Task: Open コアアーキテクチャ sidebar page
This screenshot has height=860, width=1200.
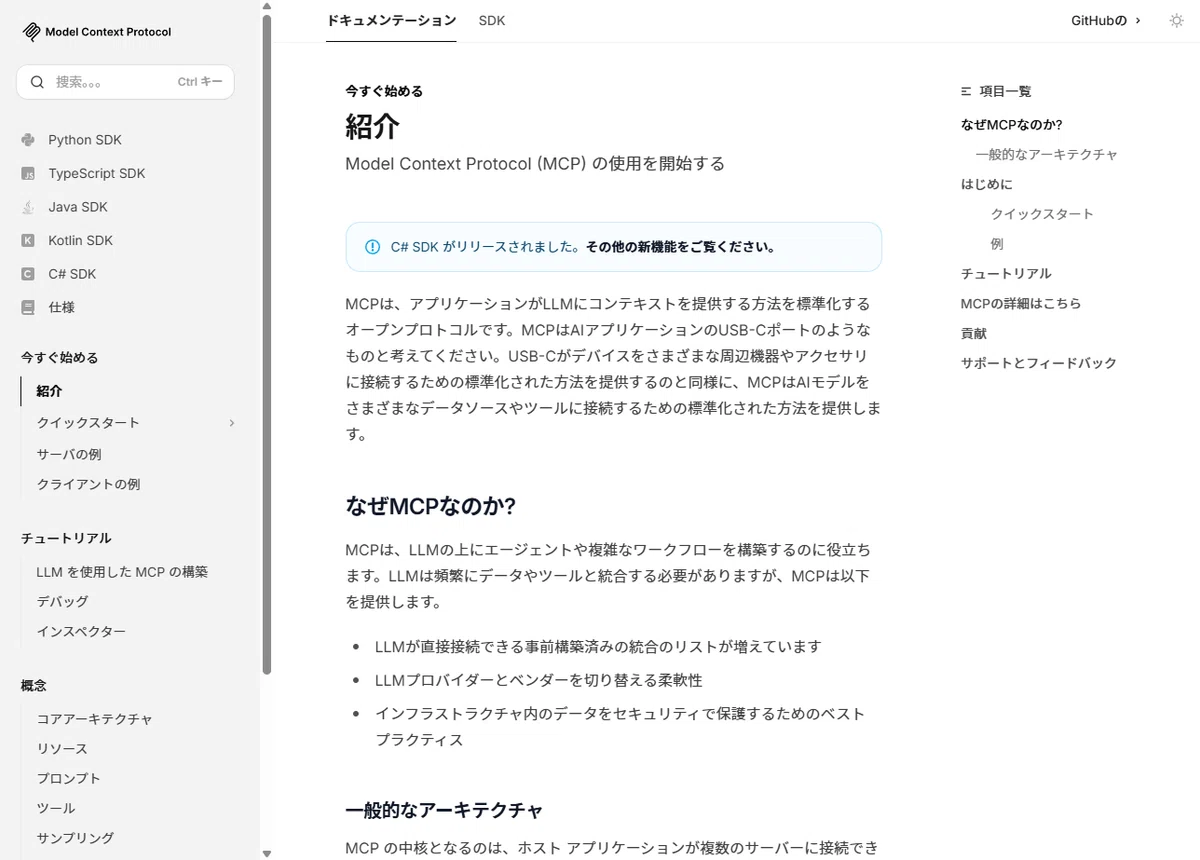Action: tap(95, 719)
